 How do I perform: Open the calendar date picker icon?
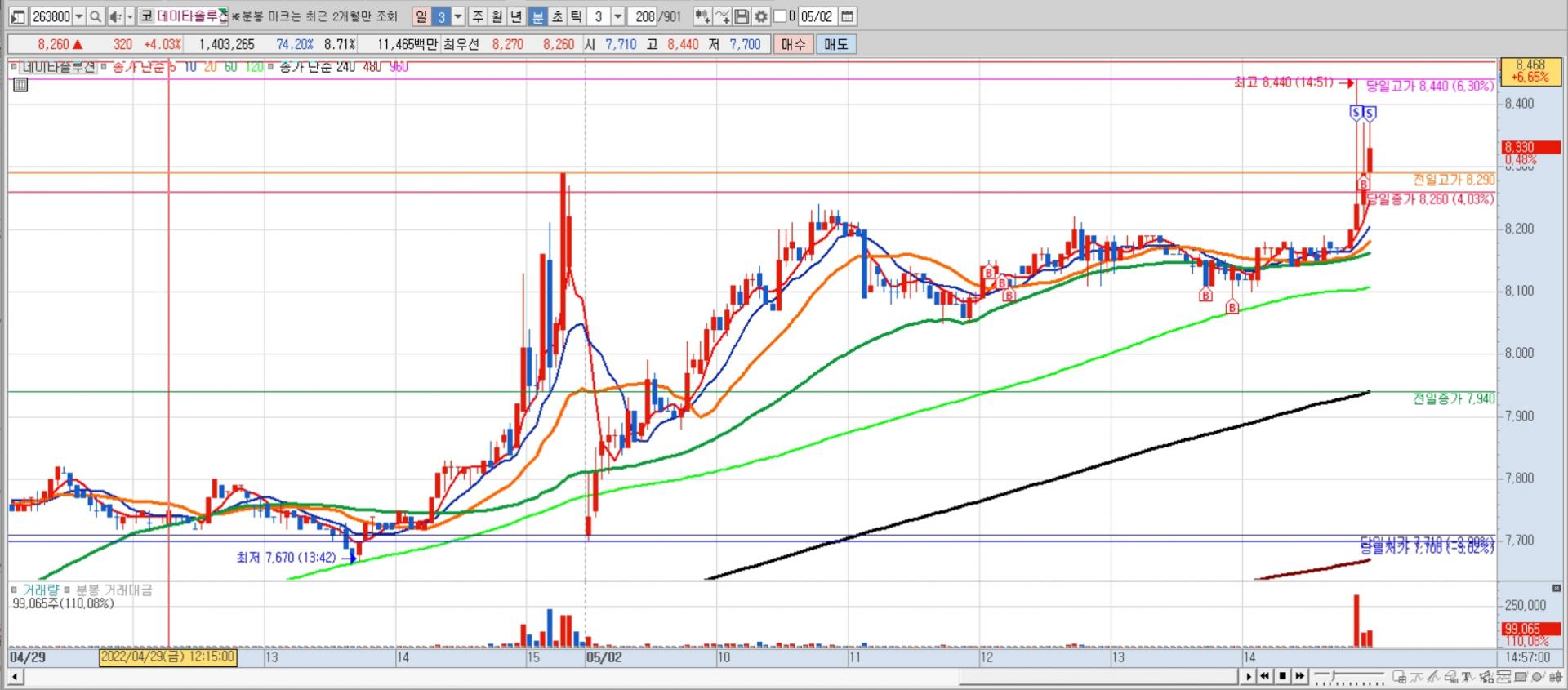(847, 16)
